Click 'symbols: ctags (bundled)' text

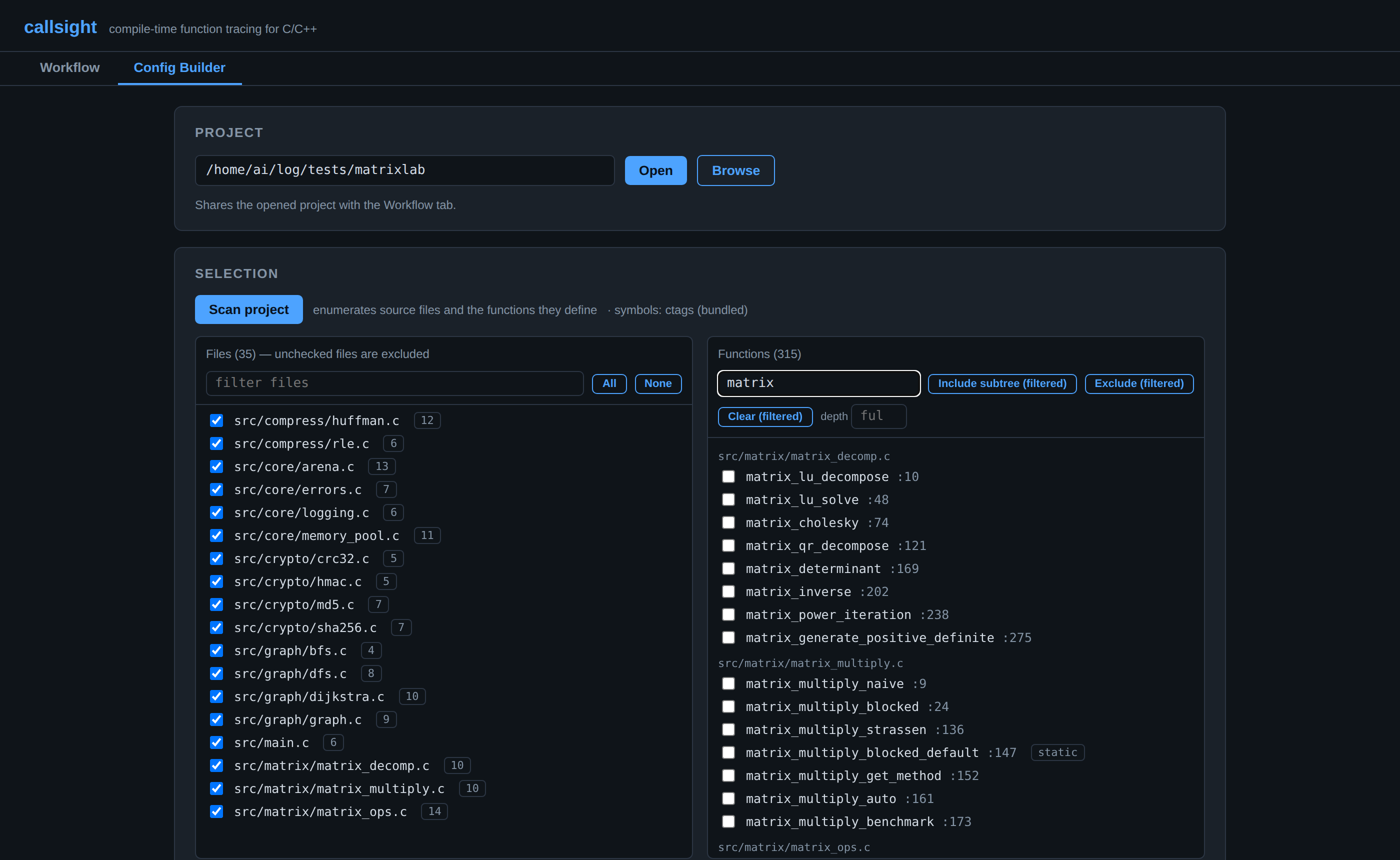(680, 310)
